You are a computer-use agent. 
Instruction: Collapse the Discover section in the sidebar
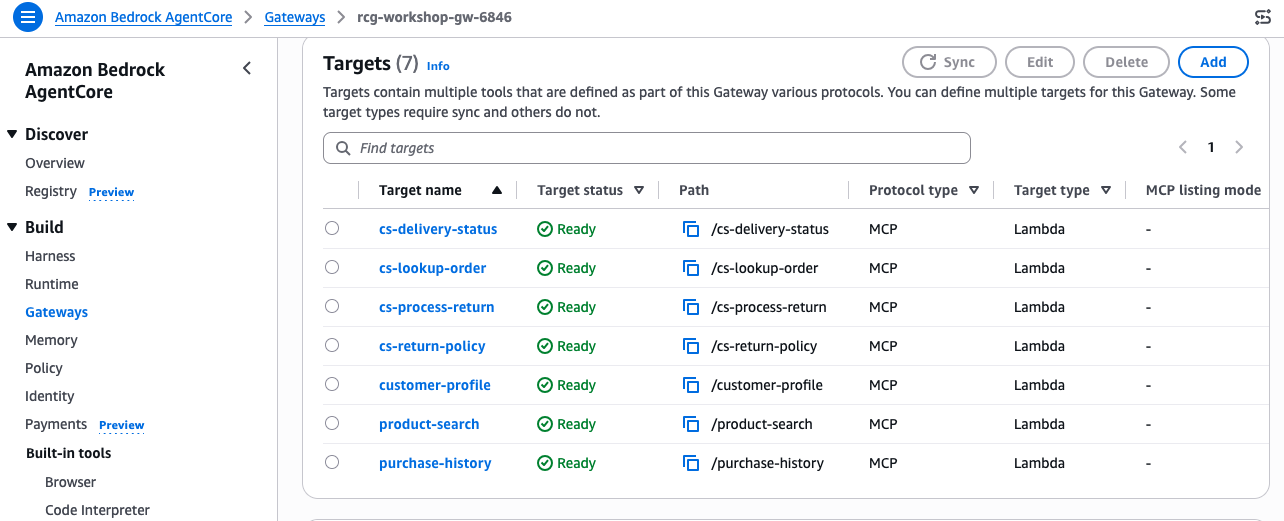12,134
